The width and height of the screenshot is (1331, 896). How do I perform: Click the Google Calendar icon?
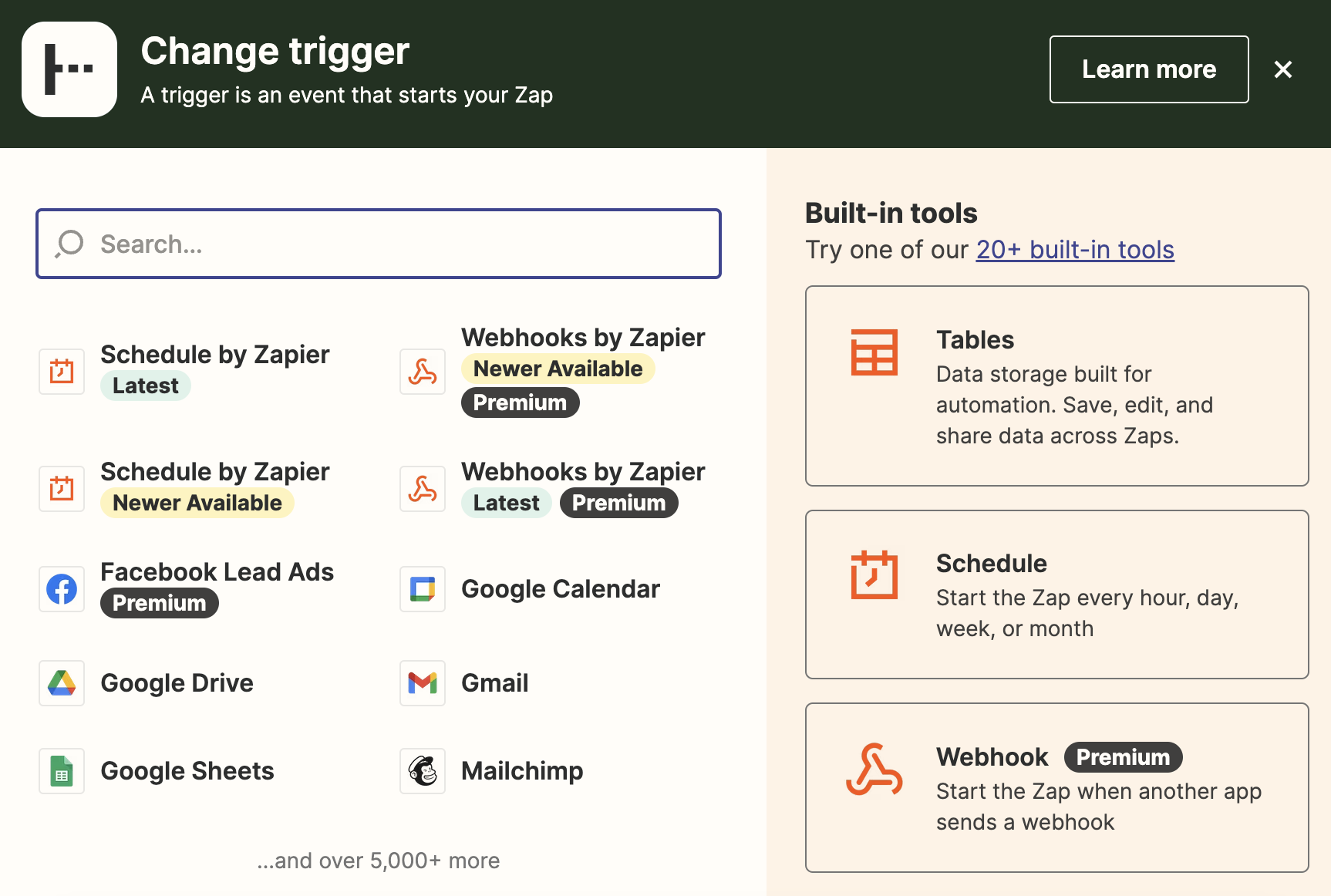pyautogui.click(x=423, y=589)
